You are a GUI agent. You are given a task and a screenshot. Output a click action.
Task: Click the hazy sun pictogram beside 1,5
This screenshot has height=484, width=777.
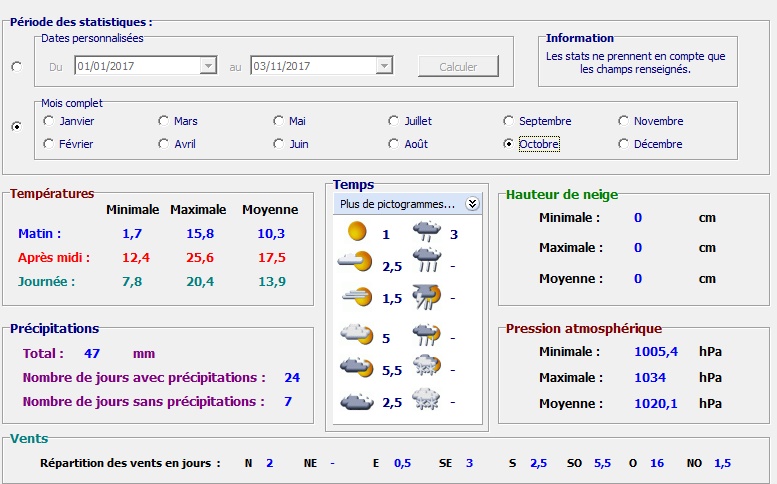click(357, 297)
